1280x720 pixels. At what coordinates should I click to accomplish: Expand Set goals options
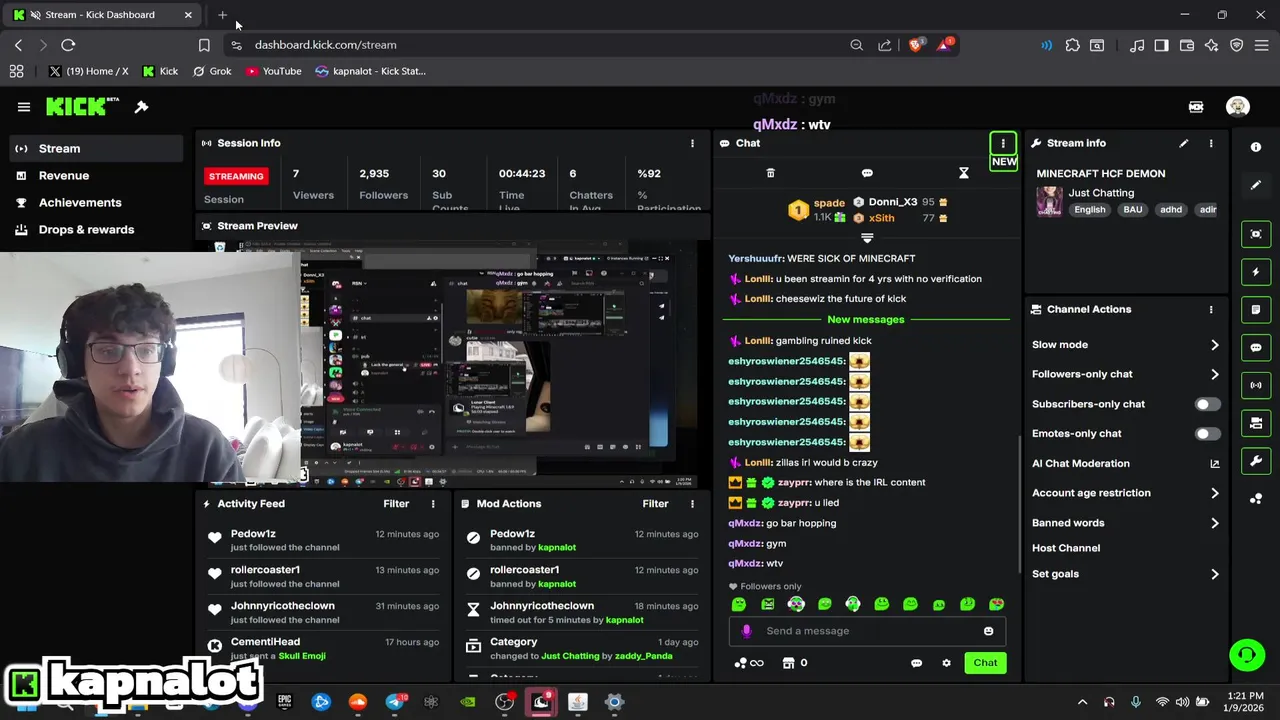click(x=1215, y=574)
